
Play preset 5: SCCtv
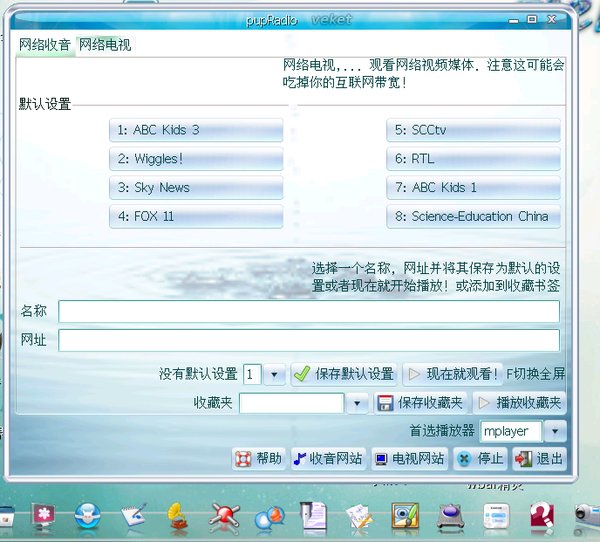(473, 130)
